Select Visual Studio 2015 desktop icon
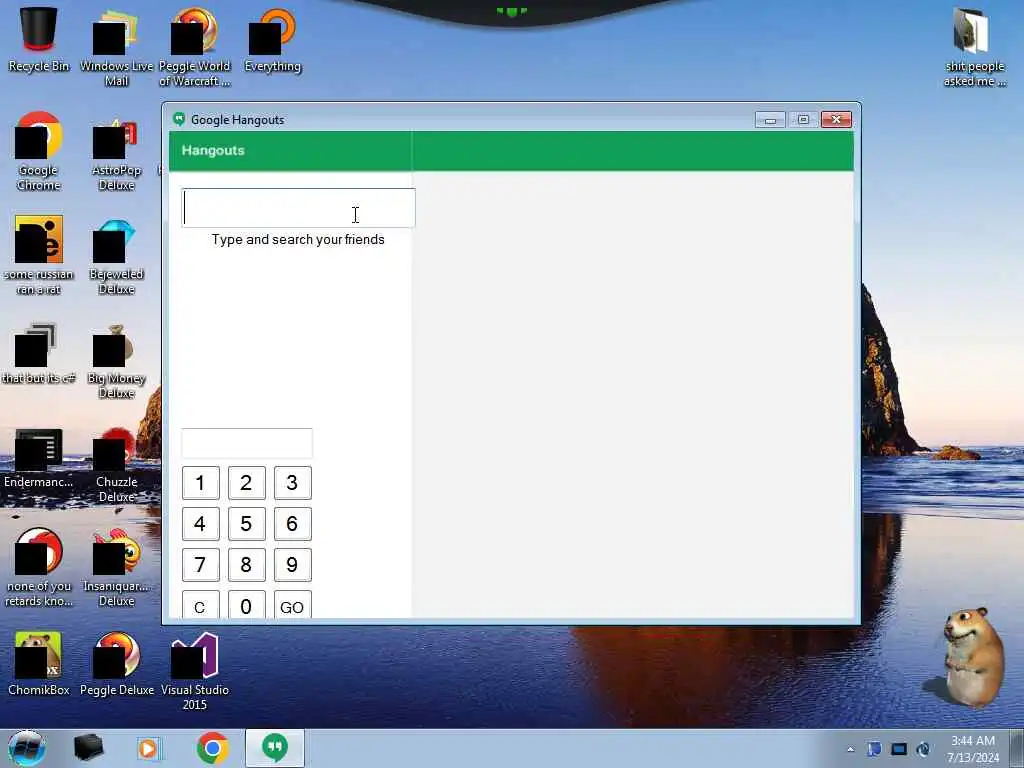The height and width of the screenshot is (768, 1024). tap(195, 671)
